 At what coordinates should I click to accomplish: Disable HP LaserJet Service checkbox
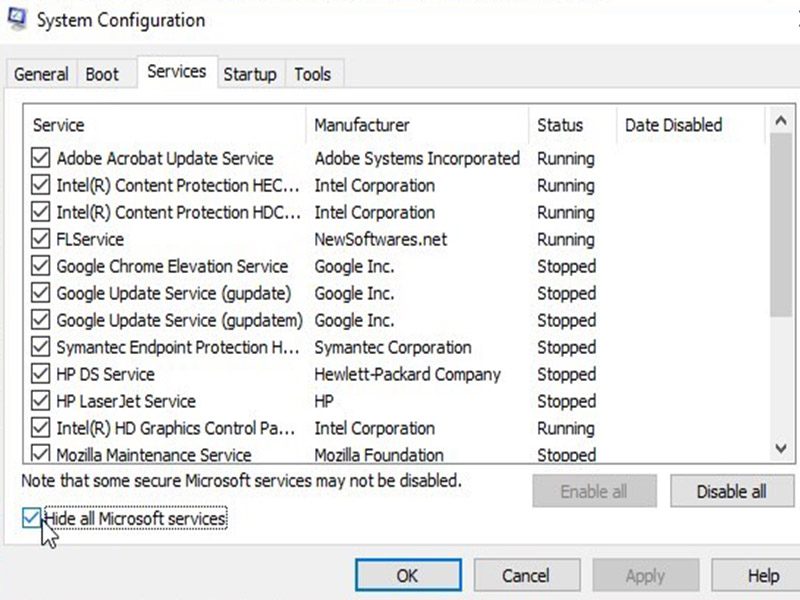(x=40, y=401)
